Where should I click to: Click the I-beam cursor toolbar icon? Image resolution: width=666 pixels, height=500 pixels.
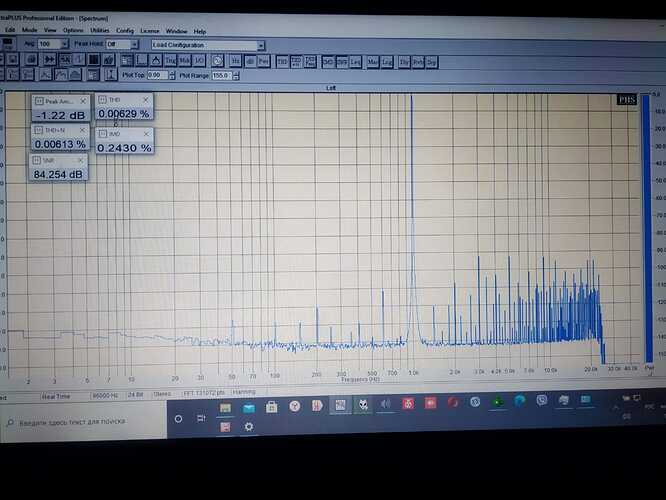110,74
